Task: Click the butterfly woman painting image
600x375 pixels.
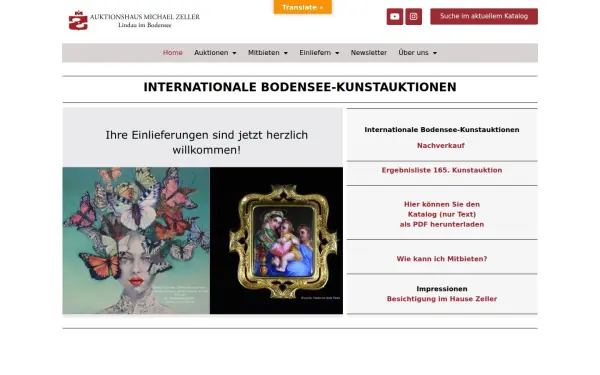Action: [x=136, y=241]
